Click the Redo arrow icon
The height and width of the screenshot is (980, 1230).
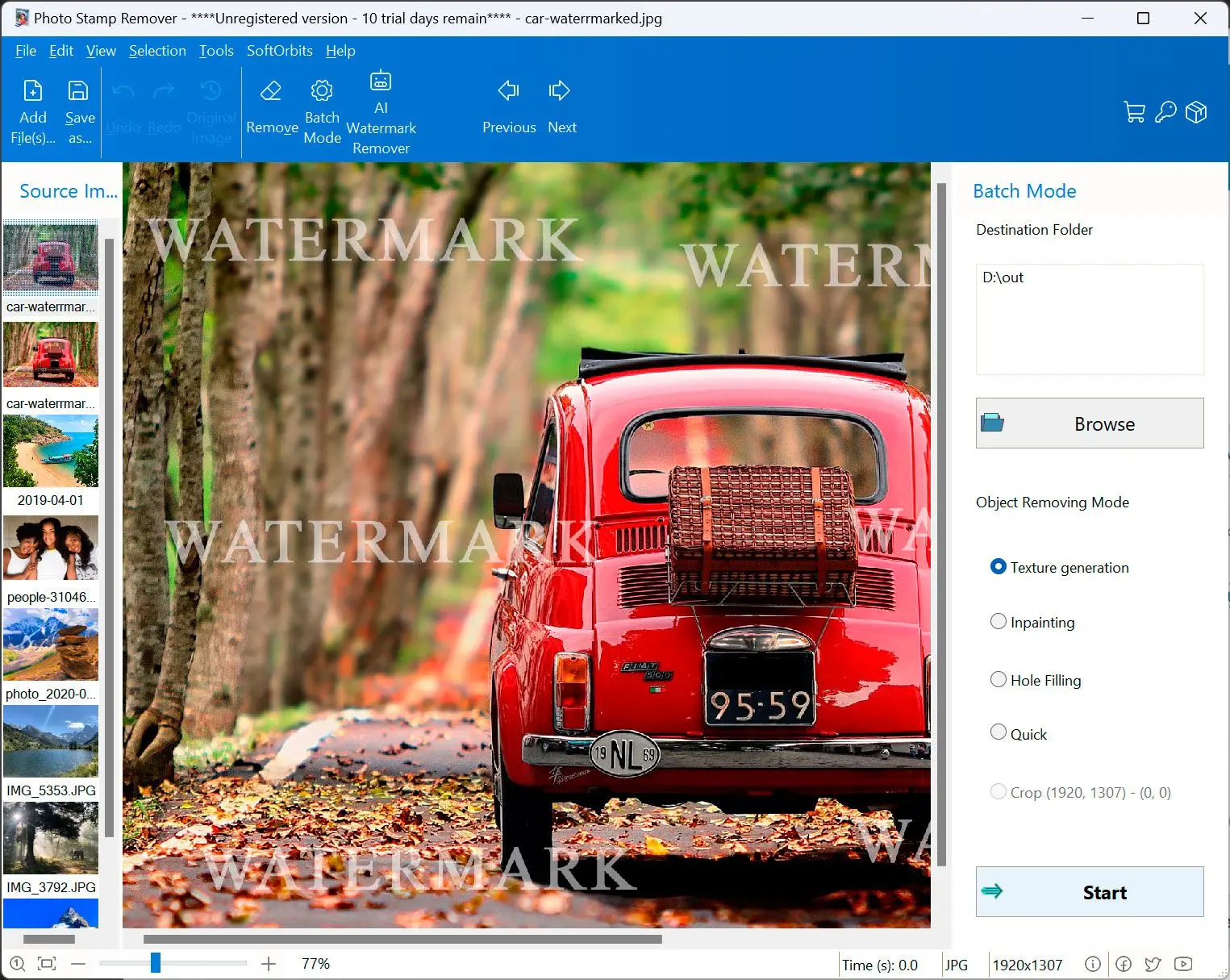[x=165, y=92]
